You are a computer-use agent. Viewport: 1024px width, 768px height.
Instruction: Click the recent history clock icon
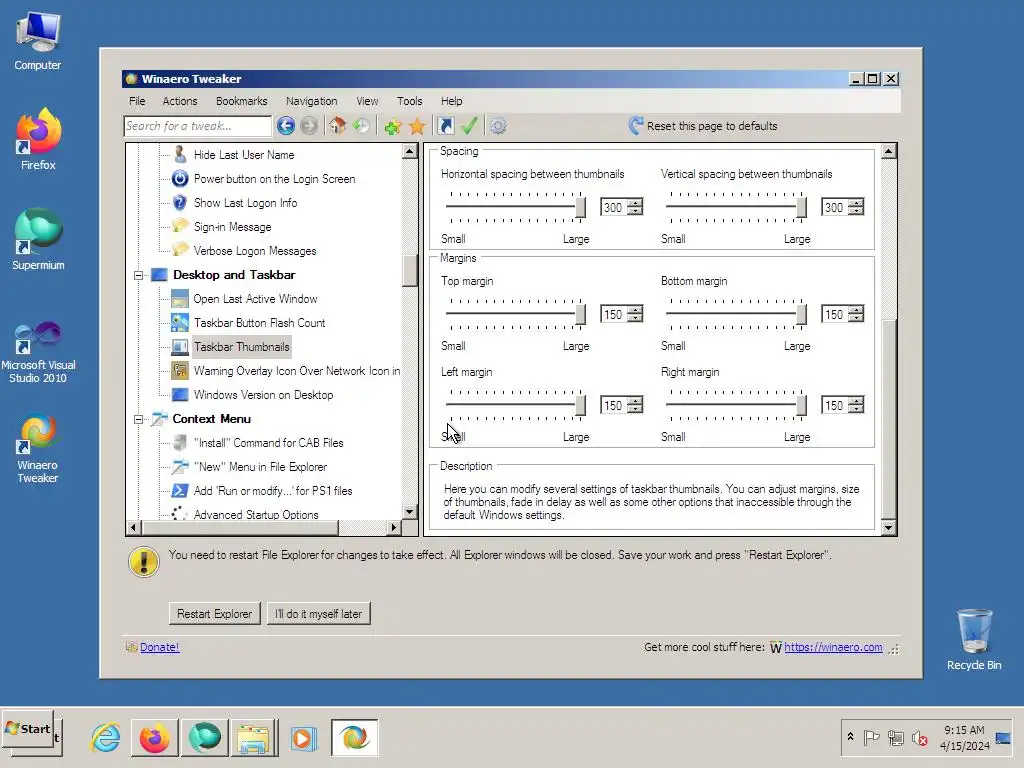pyautogui.click(x=361, y=125)
